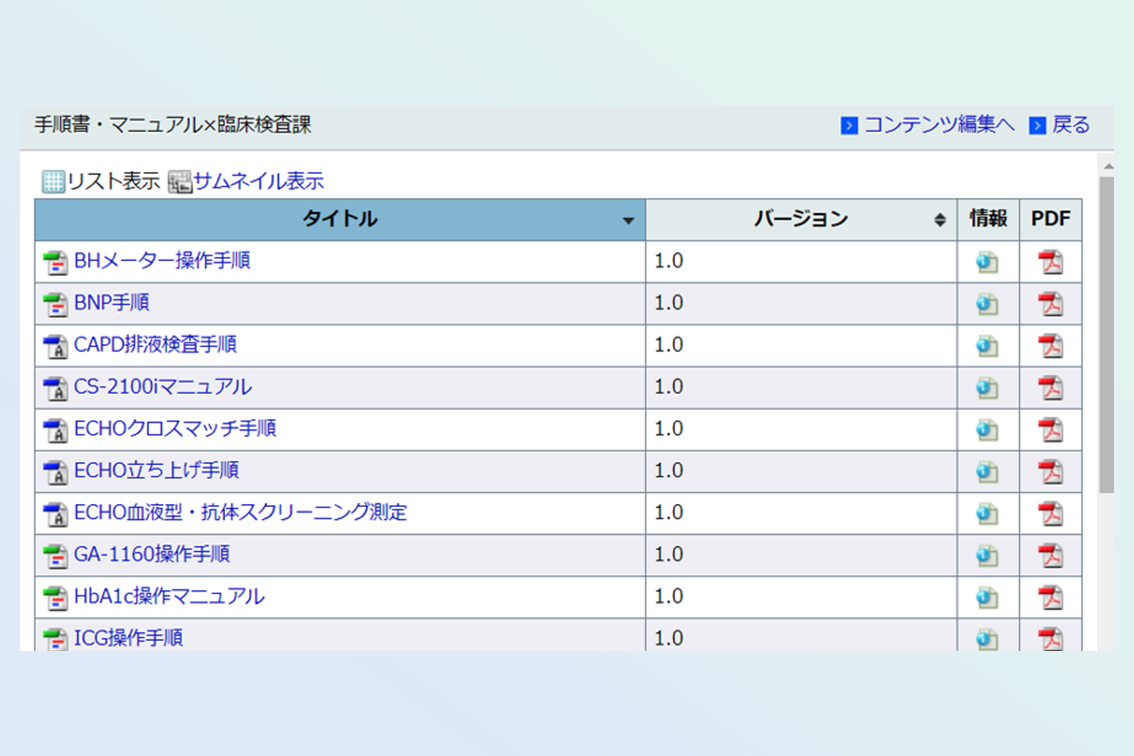Screen dimensions: 1134x756
Task: Switch to リスト表示 list view
Action: coord(101,181)
